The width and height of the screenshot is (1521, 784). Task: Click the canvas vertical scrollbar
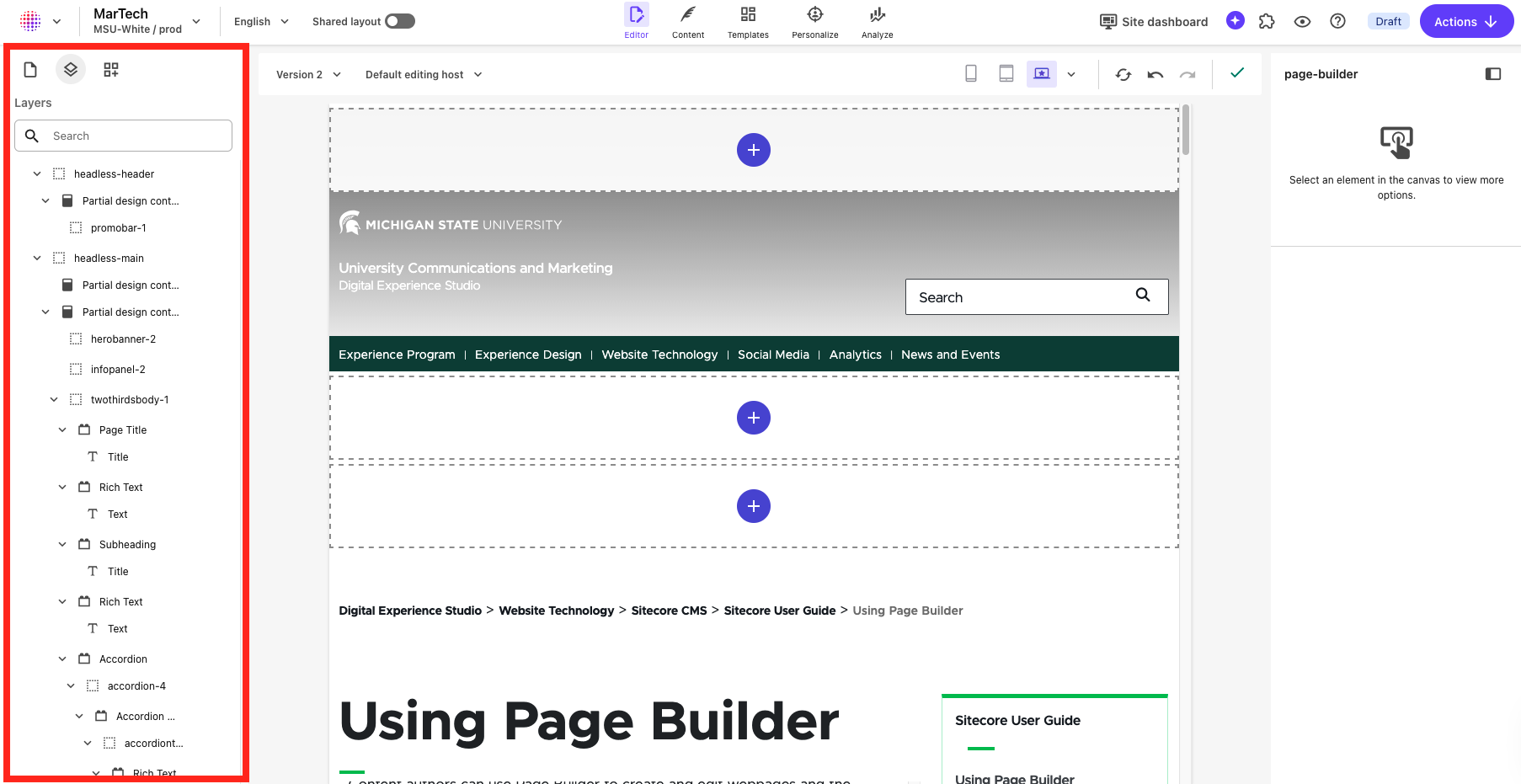pyautogui.click(x=1186, y=130)
